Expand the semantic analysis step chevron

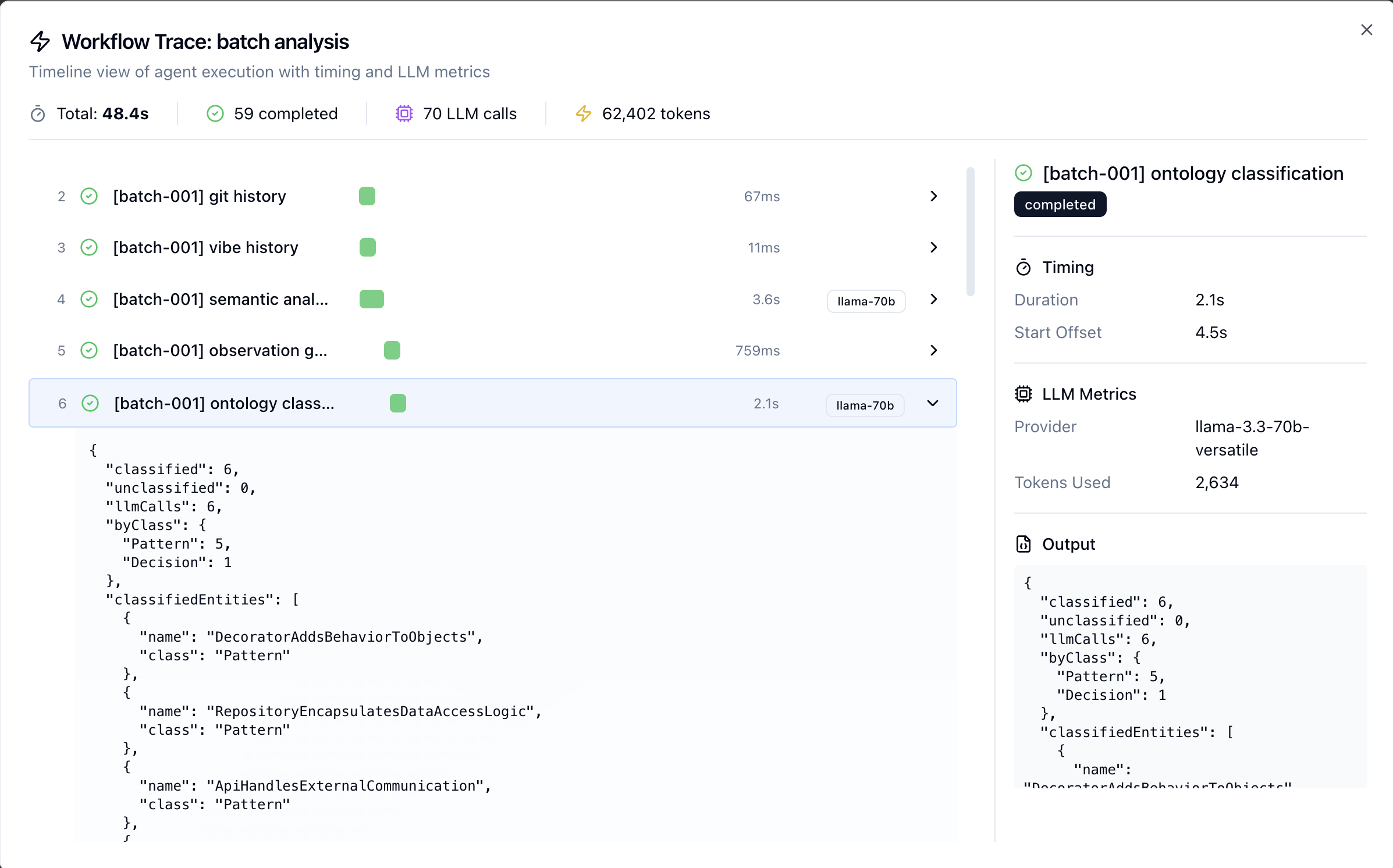click(x=934, y=299)
